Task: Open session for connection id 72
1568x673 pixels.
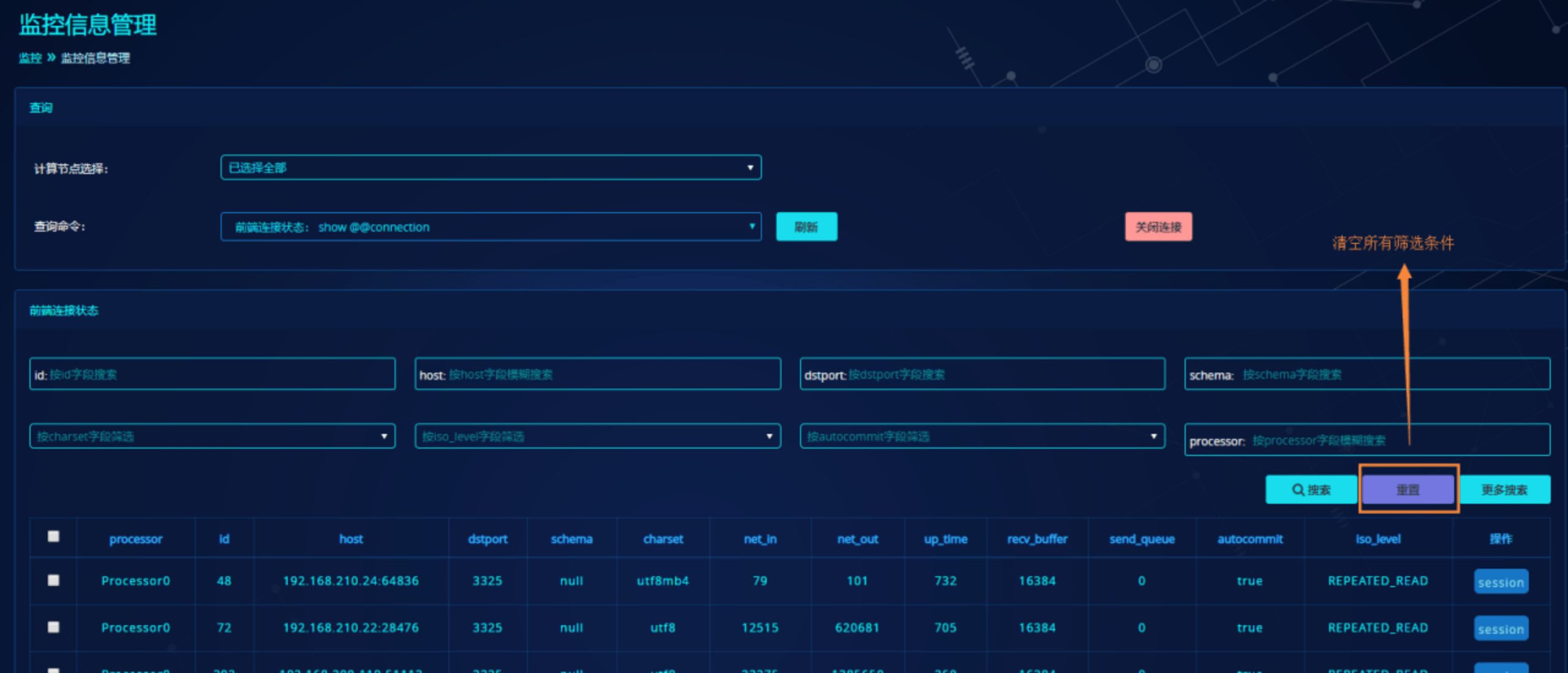Action: tap(1500, 629)
